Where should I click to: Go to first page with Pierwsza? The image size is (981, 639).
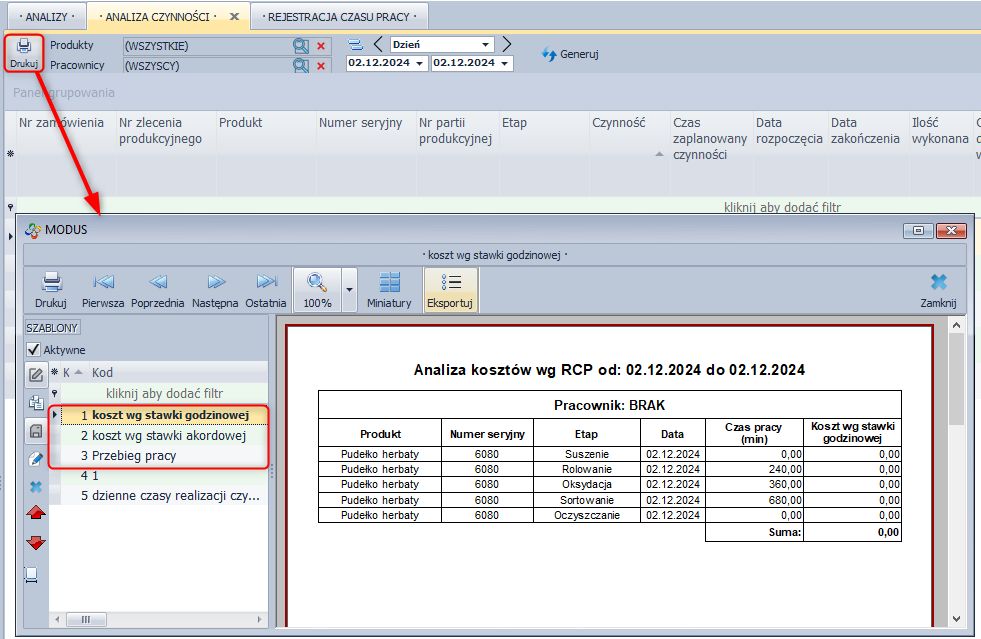[103, 290]
